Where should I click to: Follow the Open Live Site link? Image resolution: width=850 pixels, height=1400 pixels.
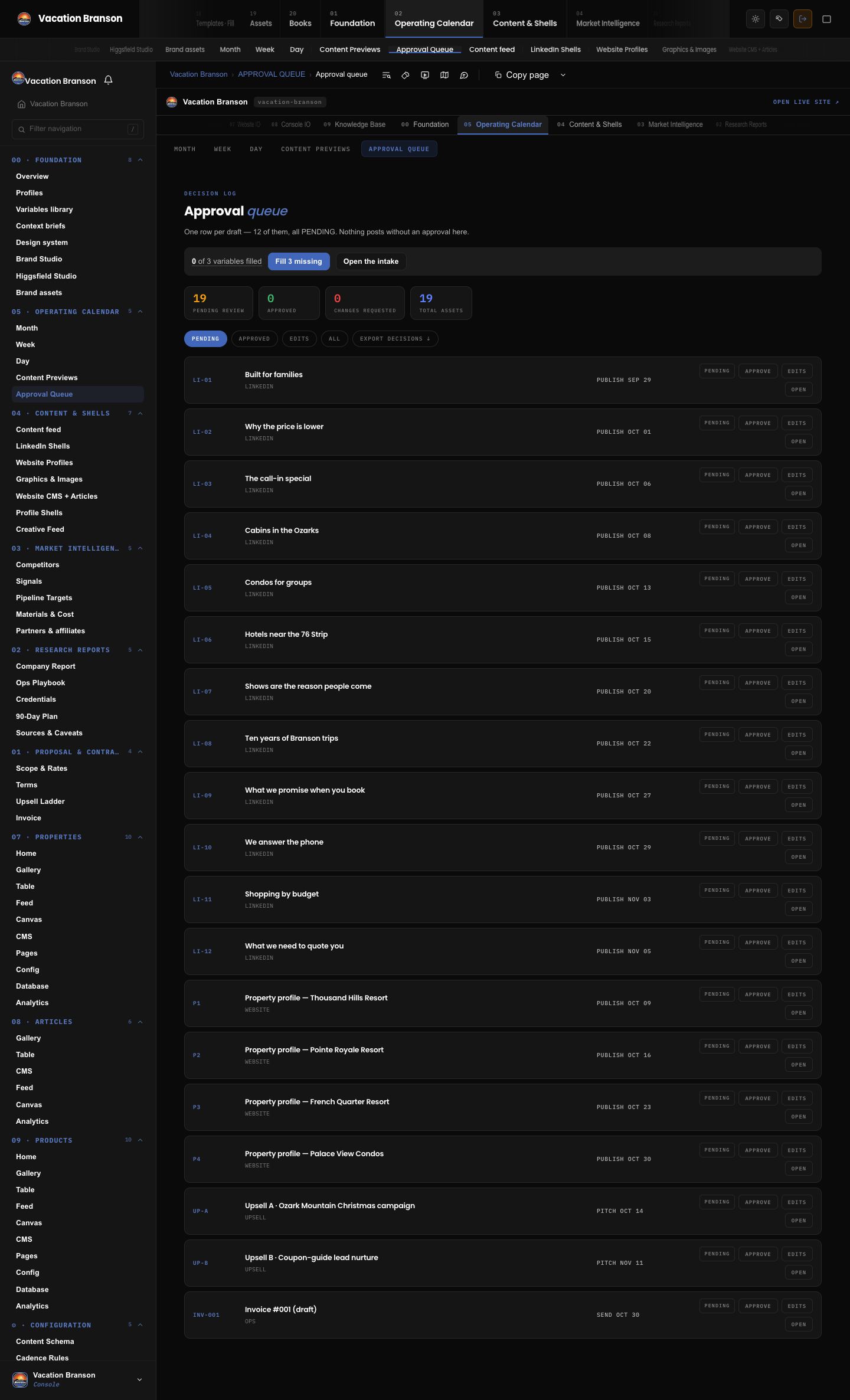click(806, 102)
